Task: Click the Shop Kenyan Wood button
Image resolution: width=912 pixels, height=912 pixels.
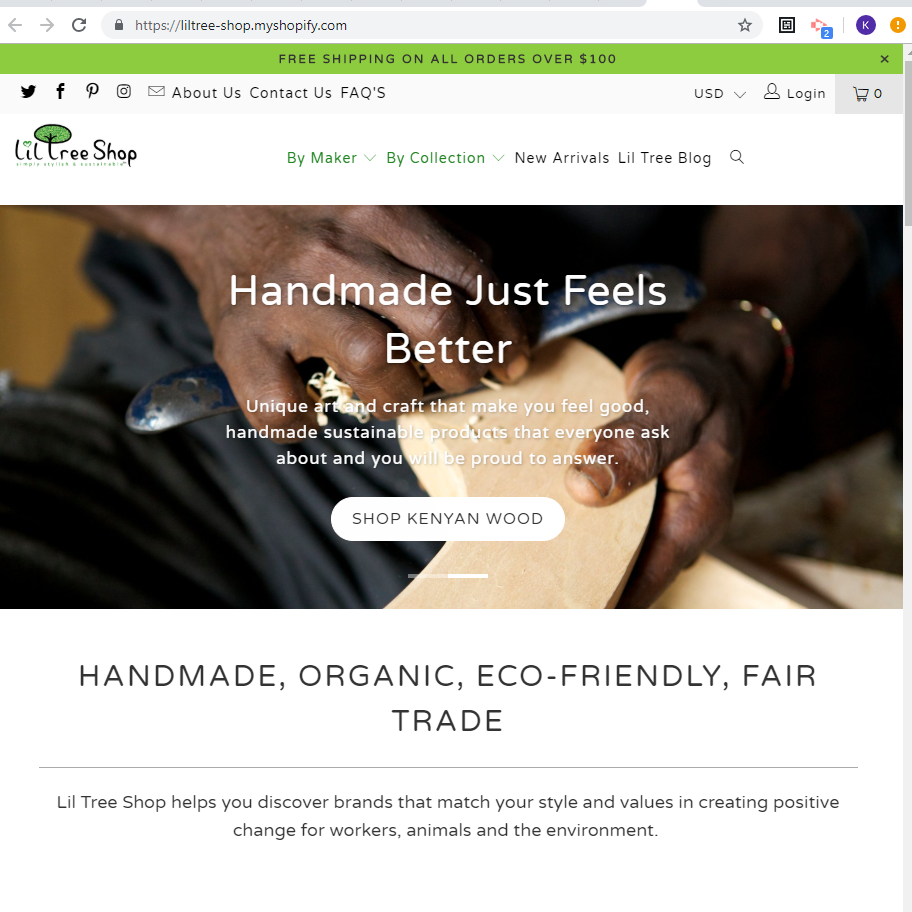Action: [x=448, y=518]
